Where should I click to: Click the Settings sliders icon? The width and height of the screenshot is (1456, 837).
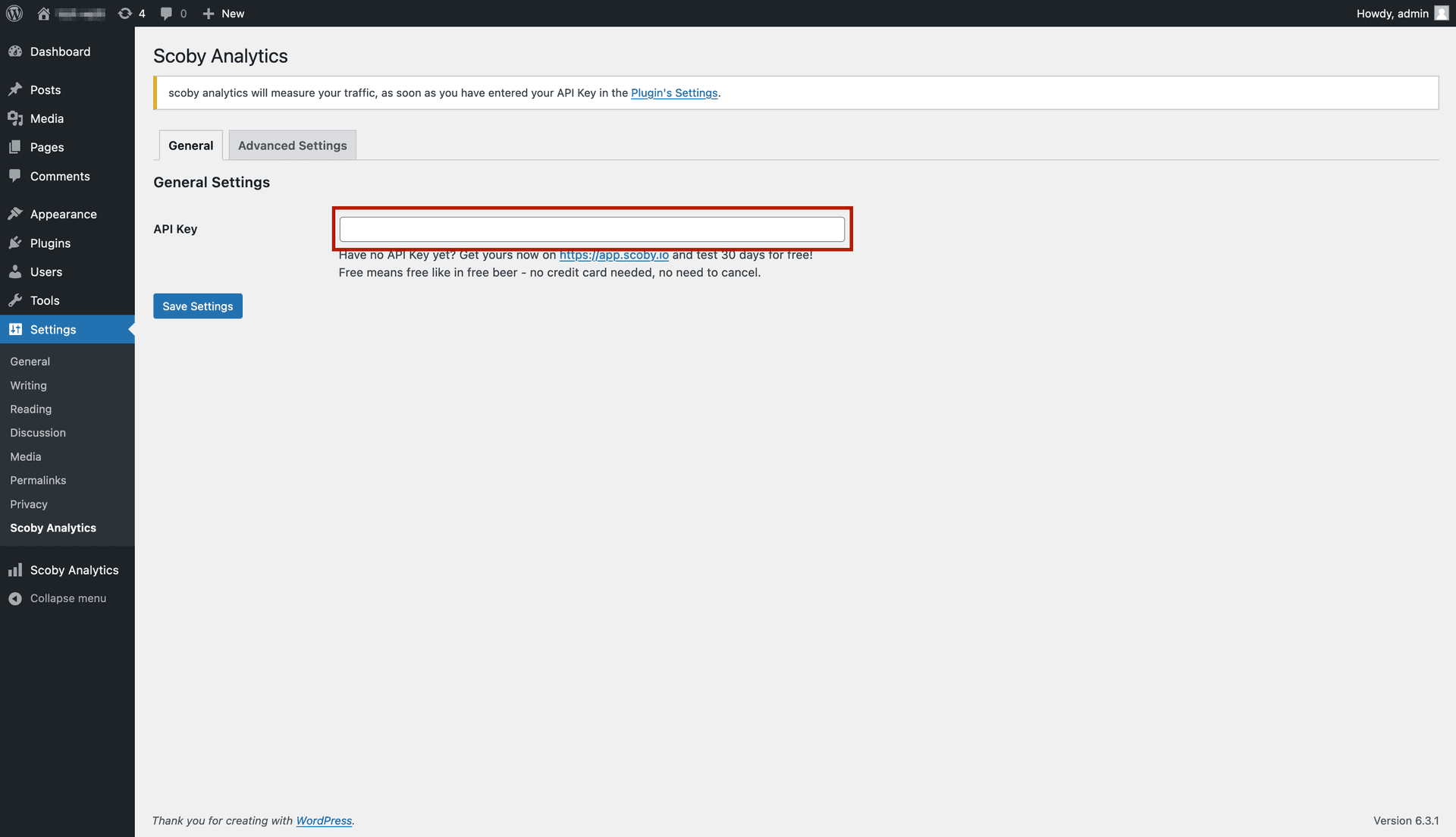(x=15, y=329)
